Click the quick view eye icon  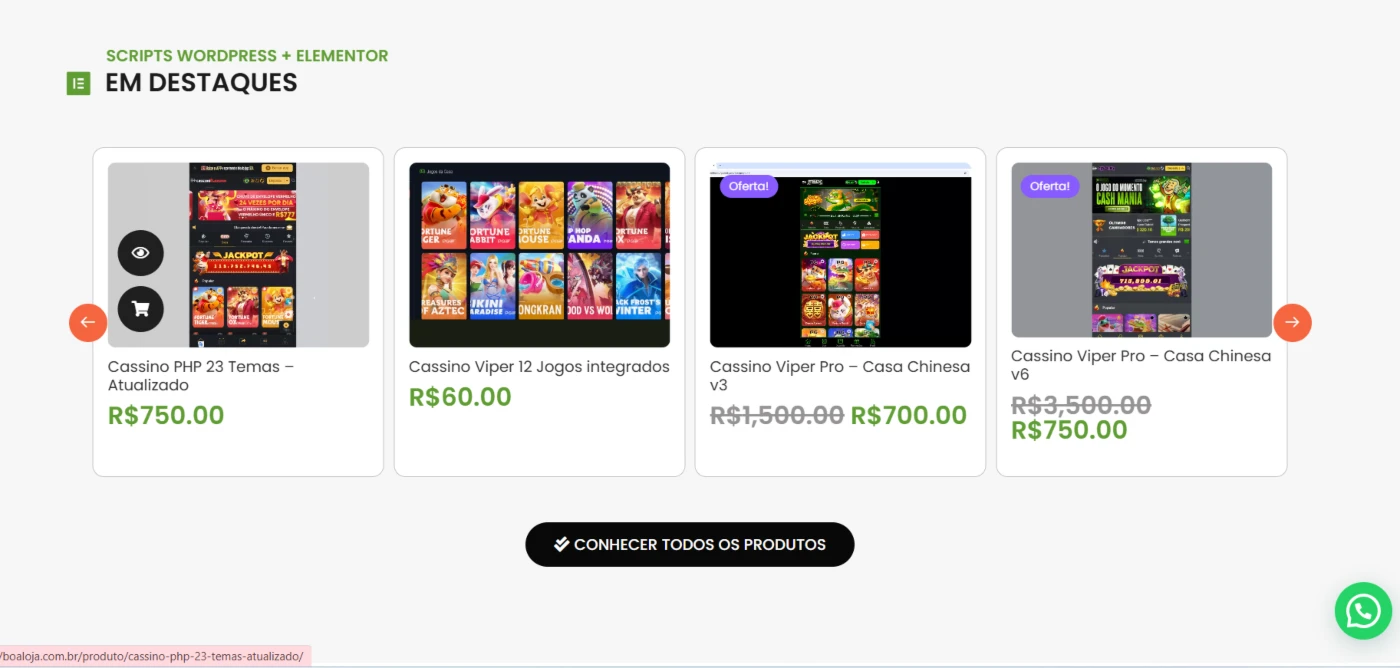click(x=140, y=253)
